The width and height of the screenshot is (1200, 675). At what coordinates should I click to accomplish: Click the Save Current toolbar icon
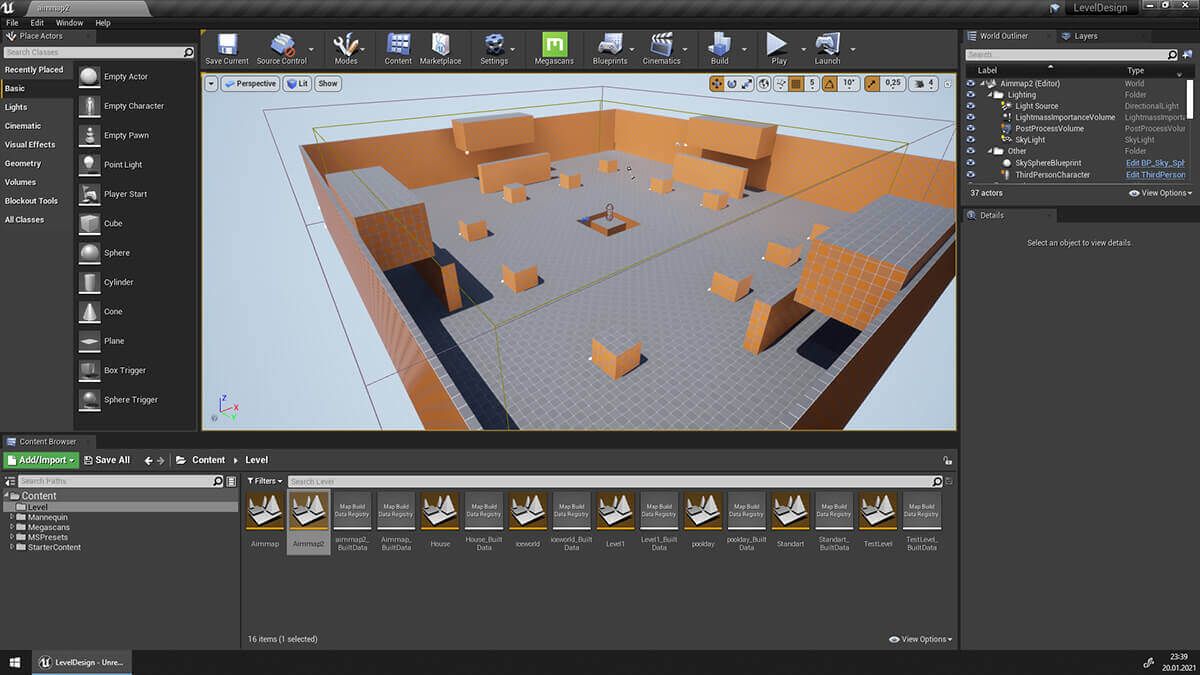tap(226, 45)
